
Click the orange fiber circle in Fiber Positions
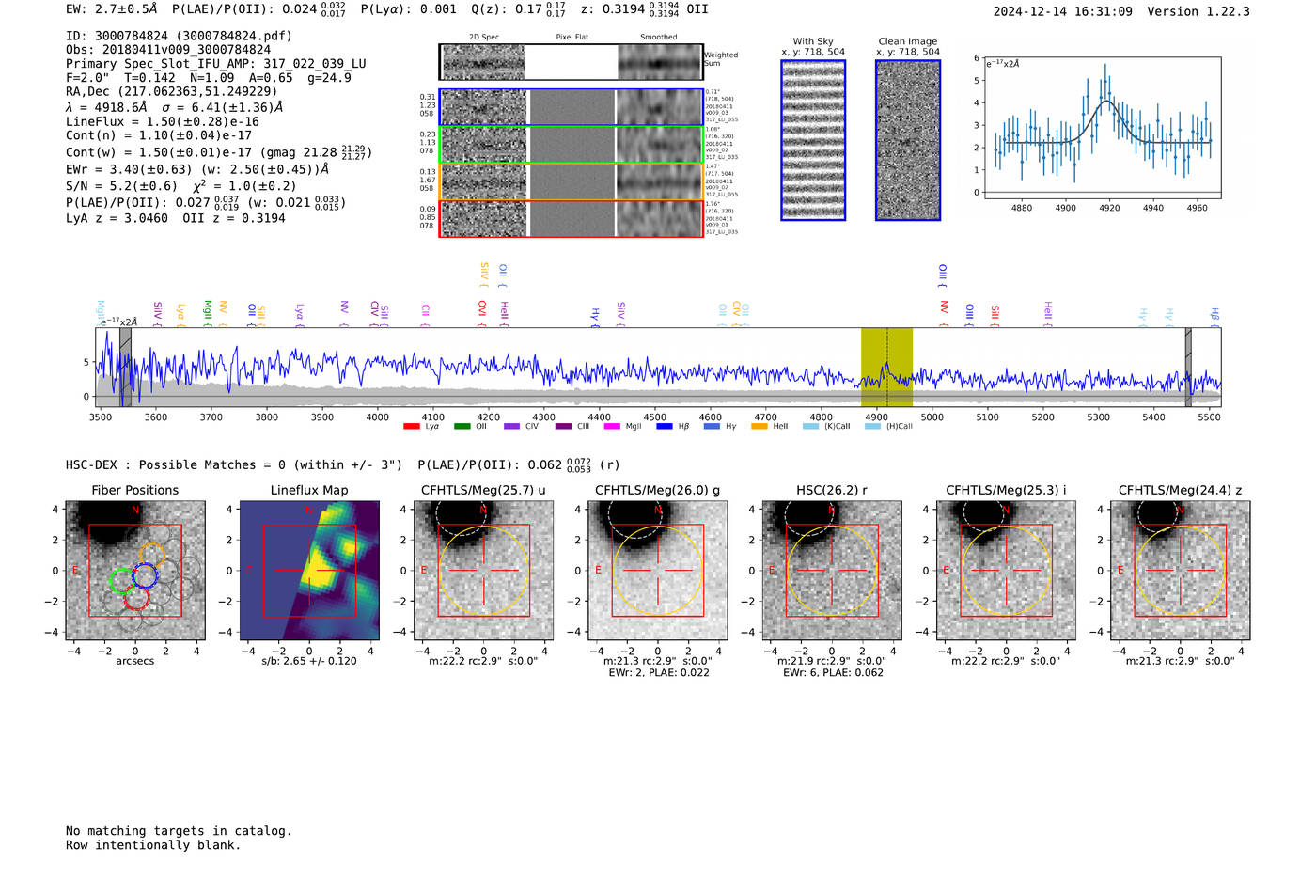pyautogui.click(x=151, y=554)
